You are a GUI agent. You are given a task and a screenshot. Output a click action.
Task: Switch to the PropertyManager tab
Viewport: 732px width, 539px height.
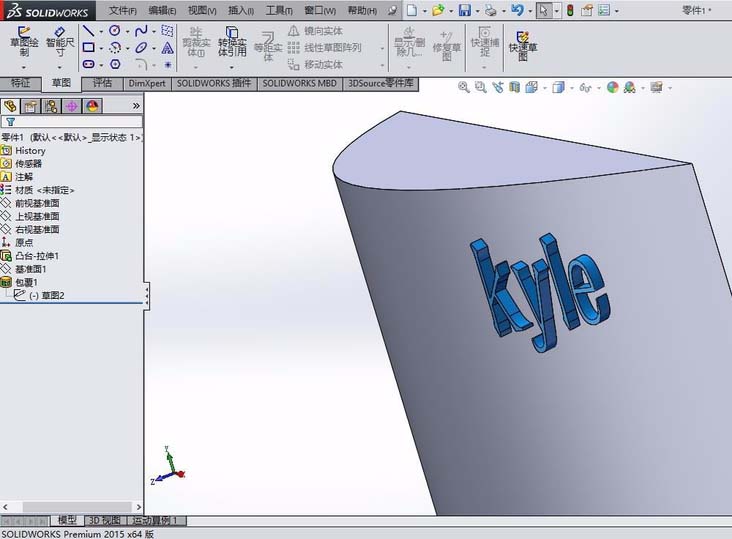click(30, 106)
